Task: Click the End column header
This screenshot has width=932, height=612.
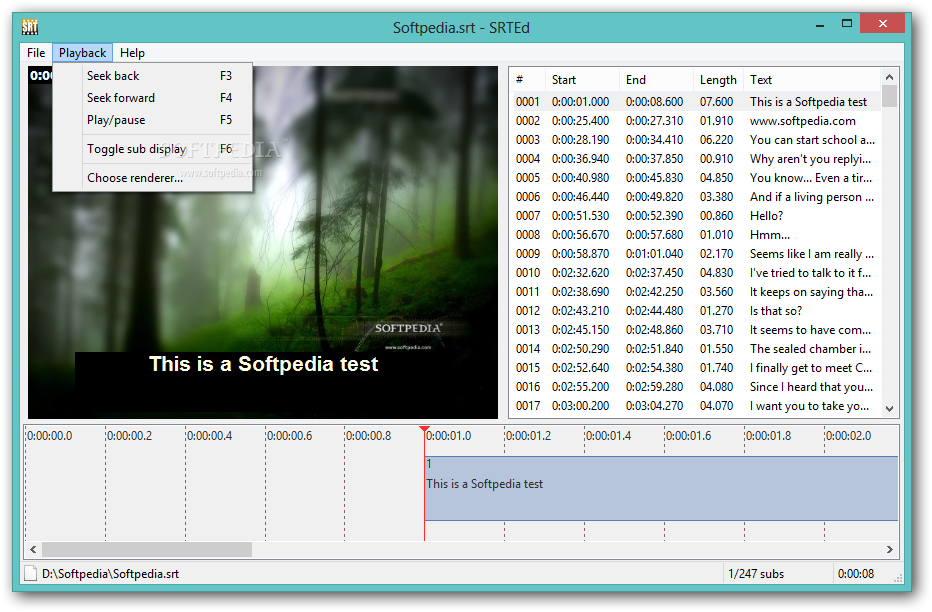Action: (656, 80)
